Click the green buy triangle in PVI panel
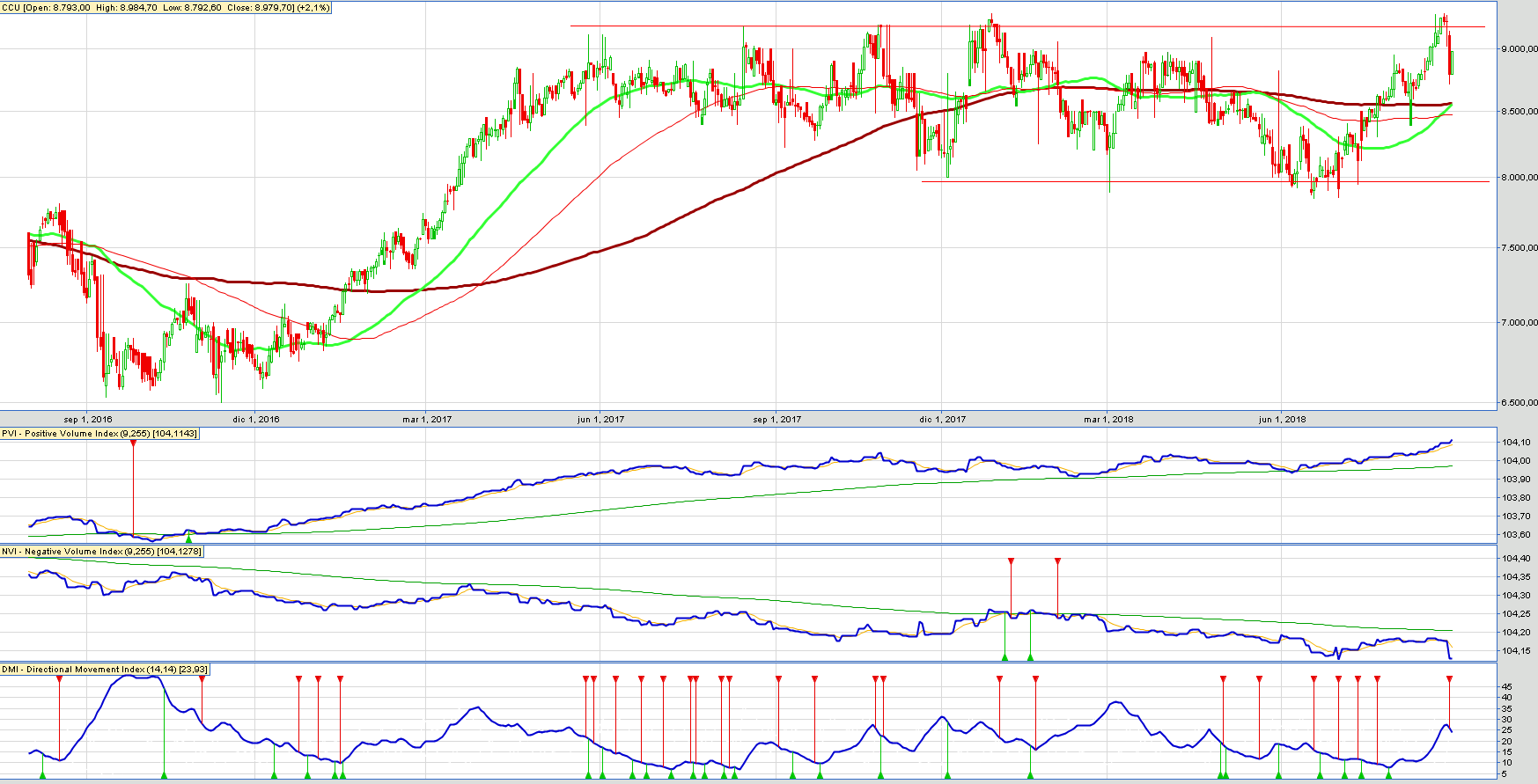The width and height of the screenshot is (1538, 784). tap(188, 536)
